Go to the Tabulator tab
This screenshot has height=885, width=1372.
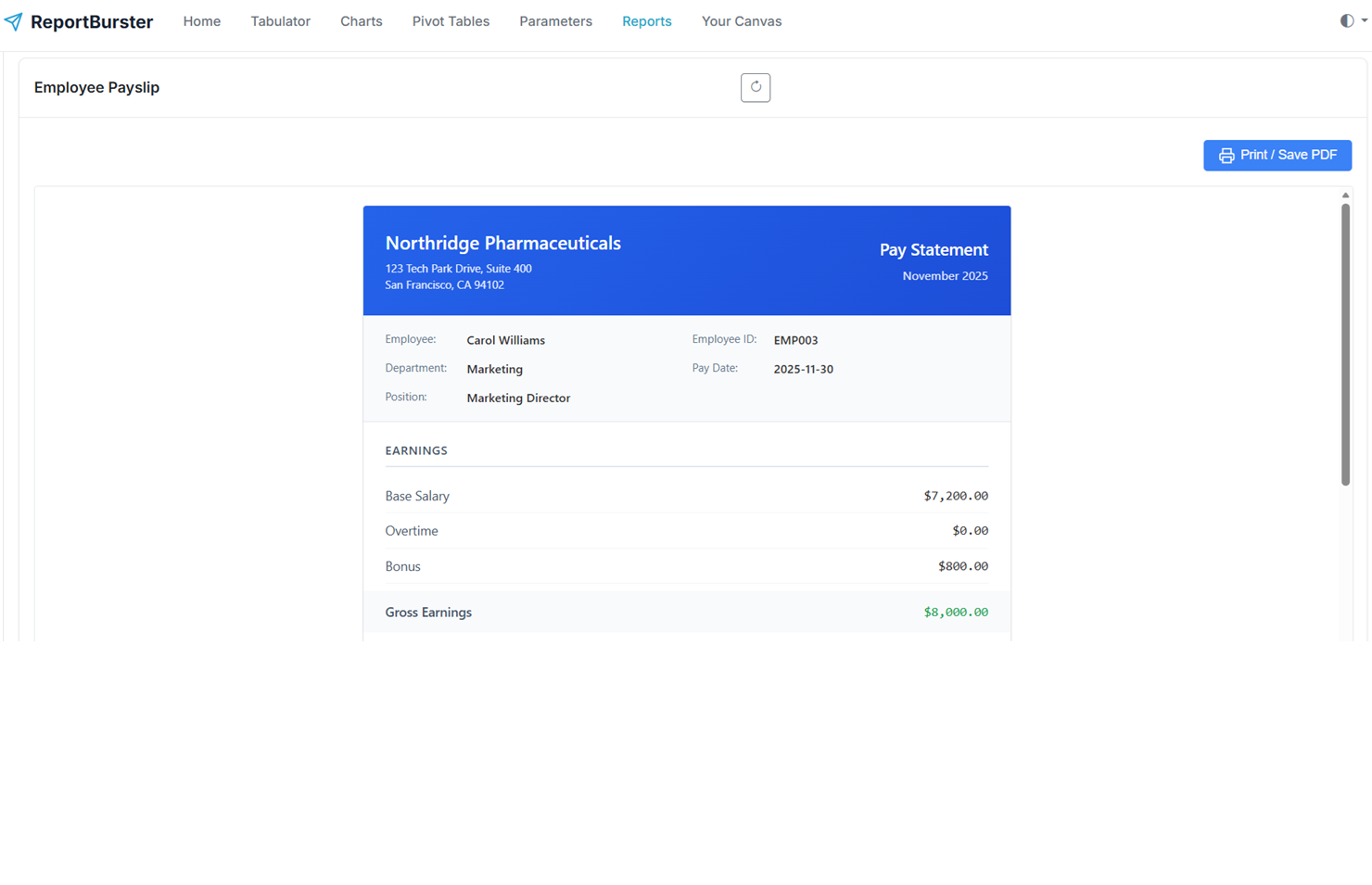pos(280,21)
